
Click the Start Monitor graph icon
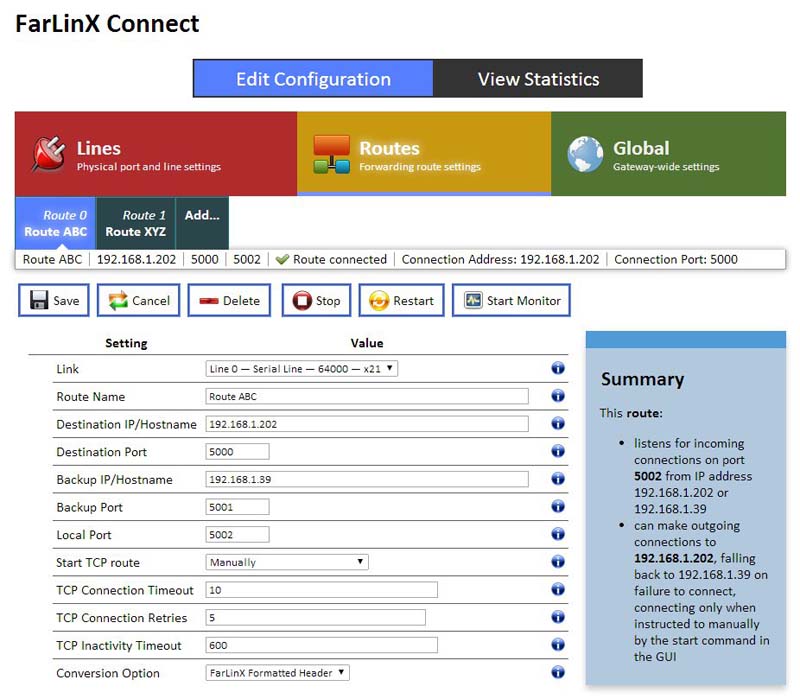pyautogui.click(x=473, y=299)
